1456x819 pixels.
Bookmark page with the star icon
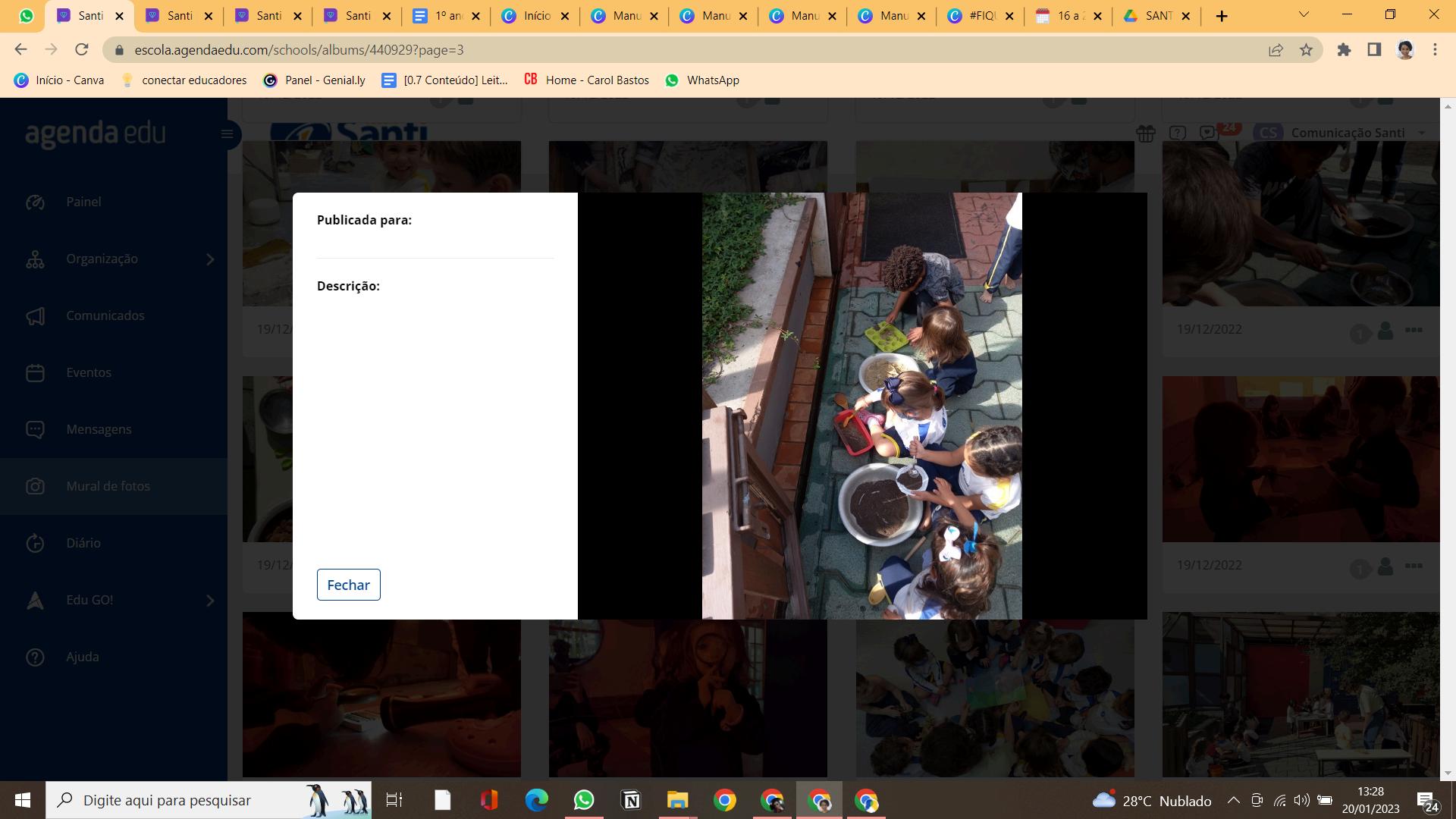[x=1306, y=50]
